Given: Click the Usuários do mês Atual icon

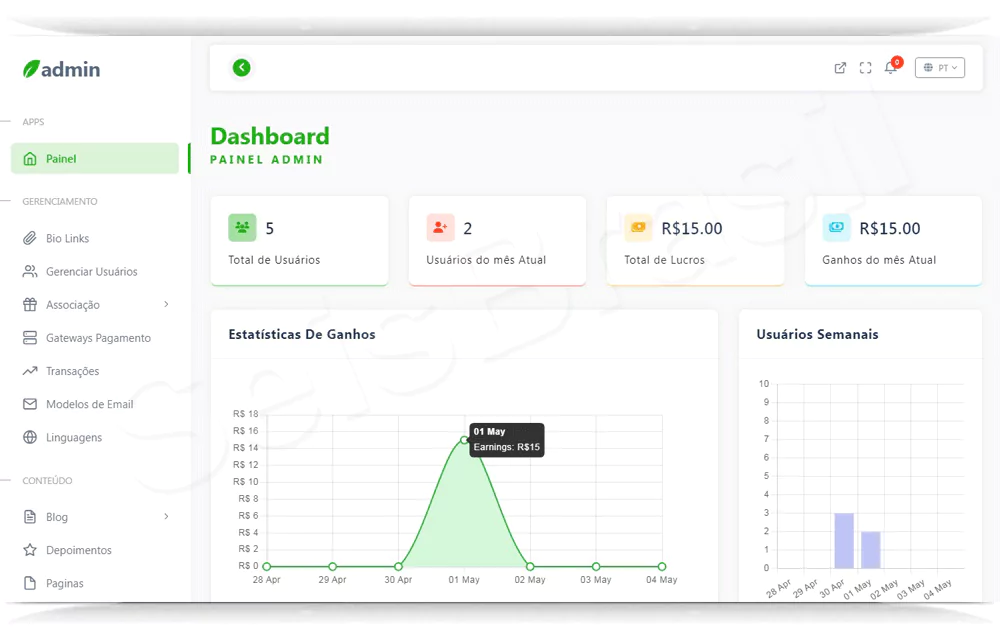Looking at the screenshot, I should (440, 228).
